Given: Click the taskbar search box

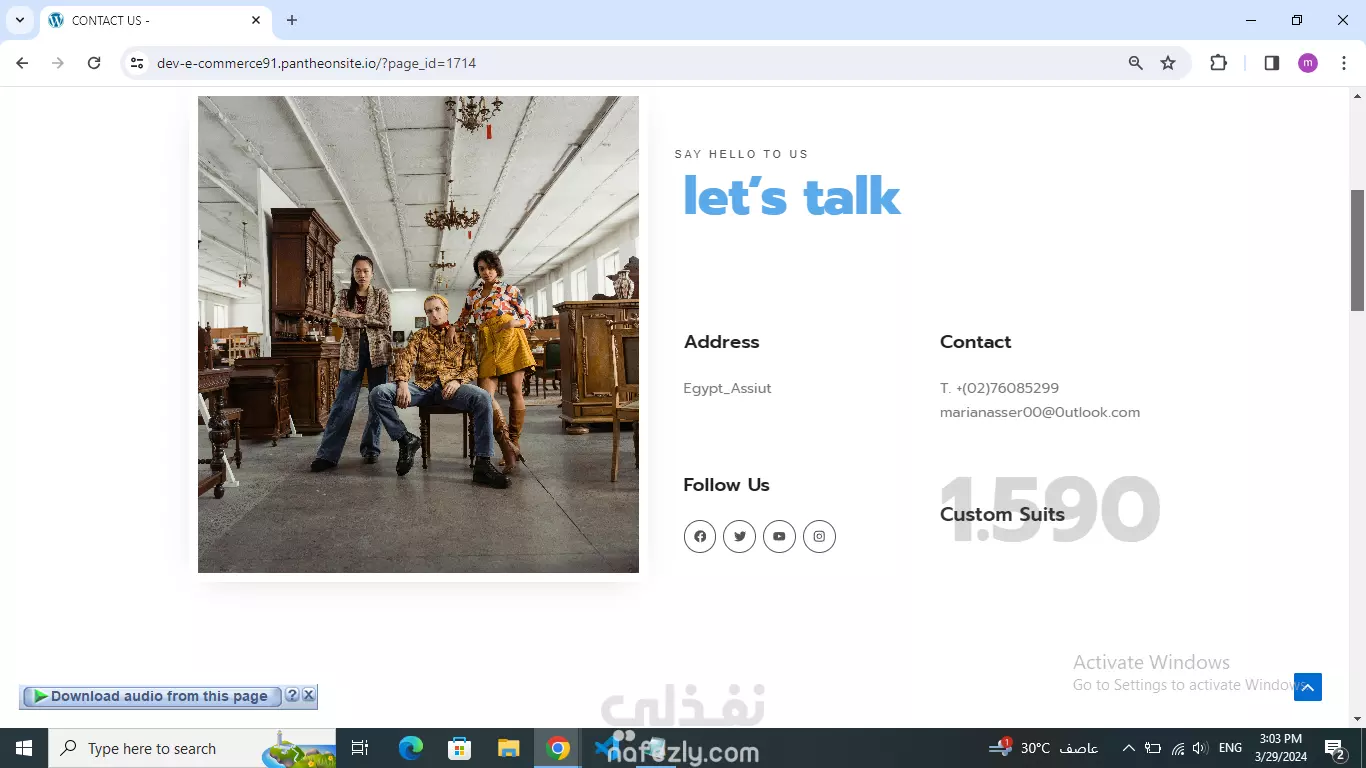Looking at the screenshot, I should [191, 748].
